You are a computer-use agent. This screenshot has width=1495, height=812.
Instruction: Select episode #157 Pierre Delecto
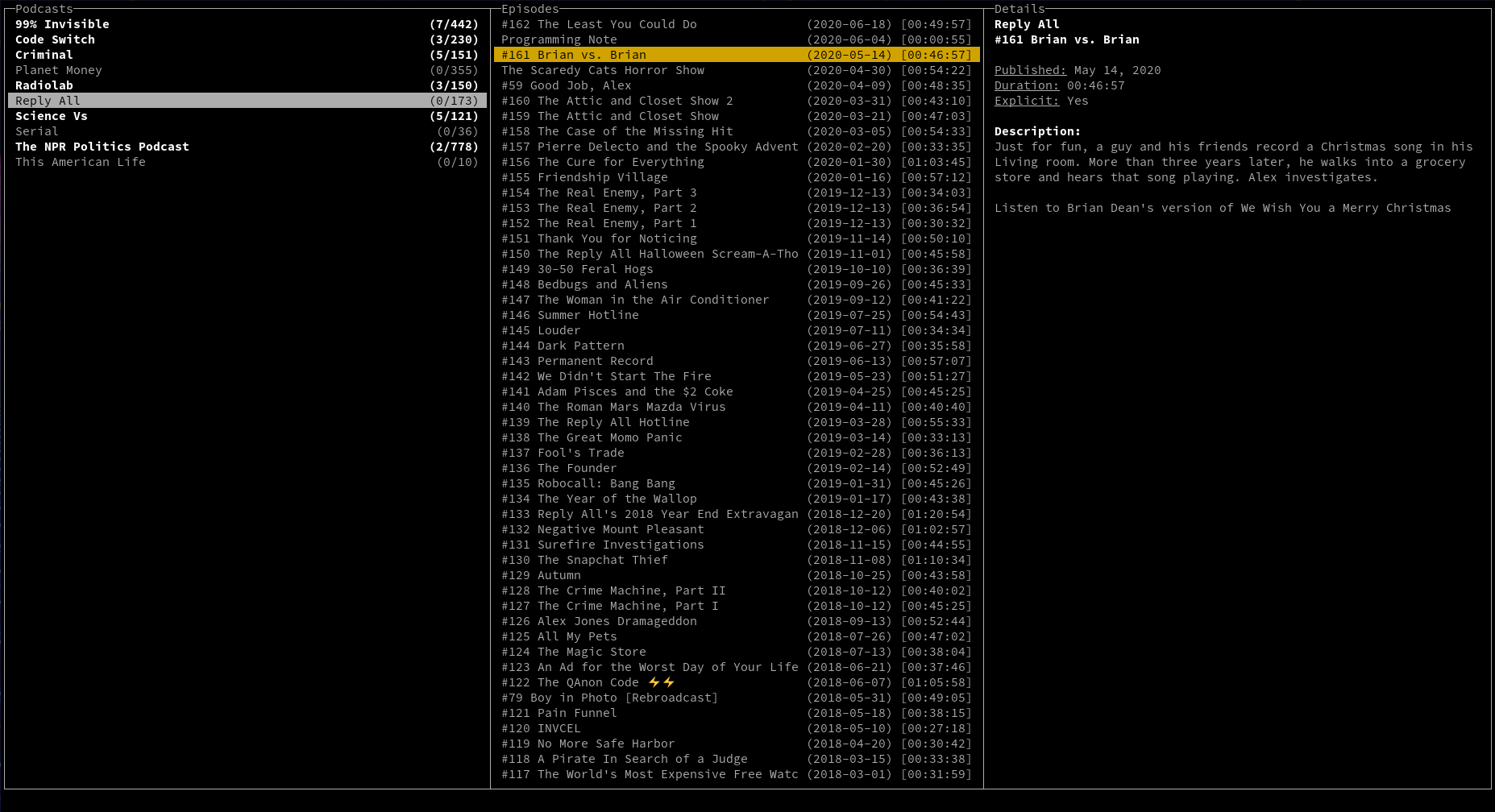pyautogui.click(x=737, y=147)
